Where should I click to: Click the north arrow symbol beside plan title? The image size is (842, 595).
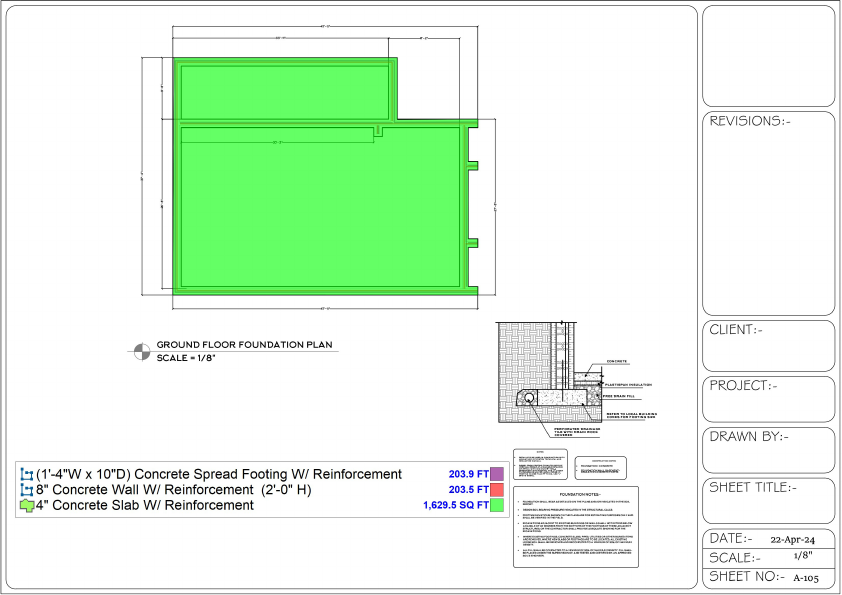coord(143,350)
